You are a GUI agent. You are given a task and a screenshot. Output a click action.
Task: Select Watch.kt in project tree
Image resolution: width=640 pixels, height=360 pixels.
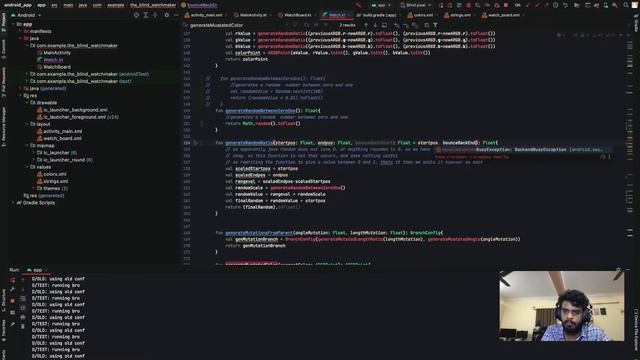click(x=53, y=60)
